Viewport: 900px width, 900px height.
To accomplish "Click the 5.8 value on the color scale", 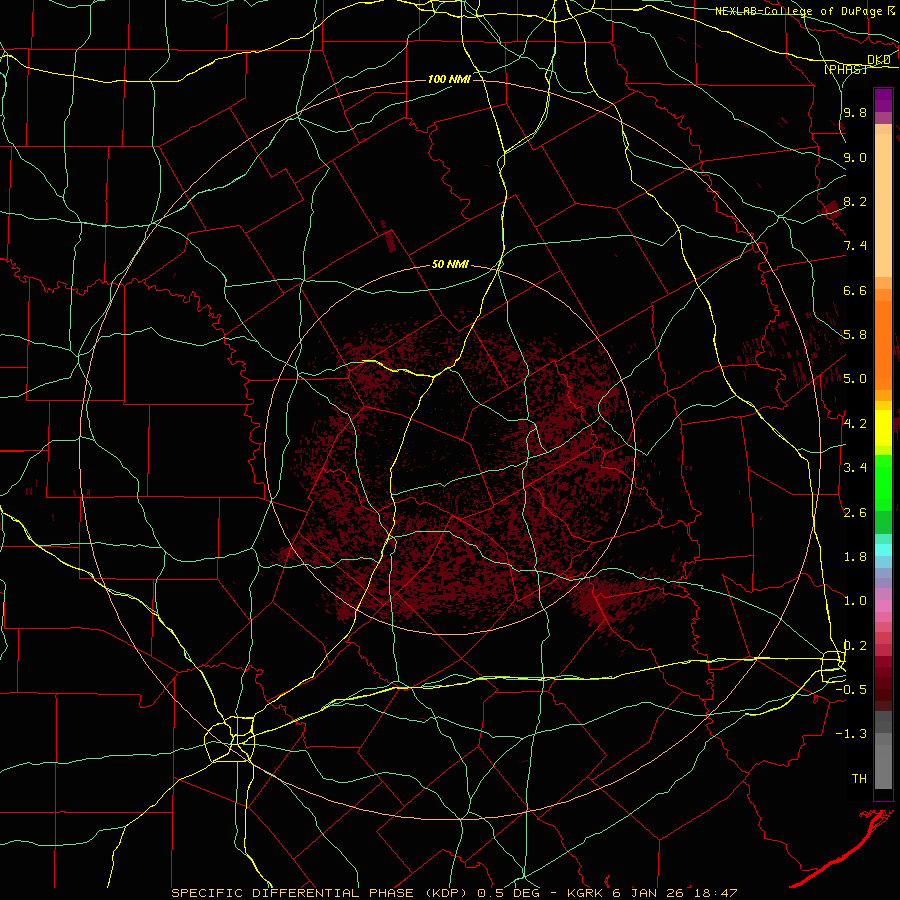I will click(x=855, y=335).
